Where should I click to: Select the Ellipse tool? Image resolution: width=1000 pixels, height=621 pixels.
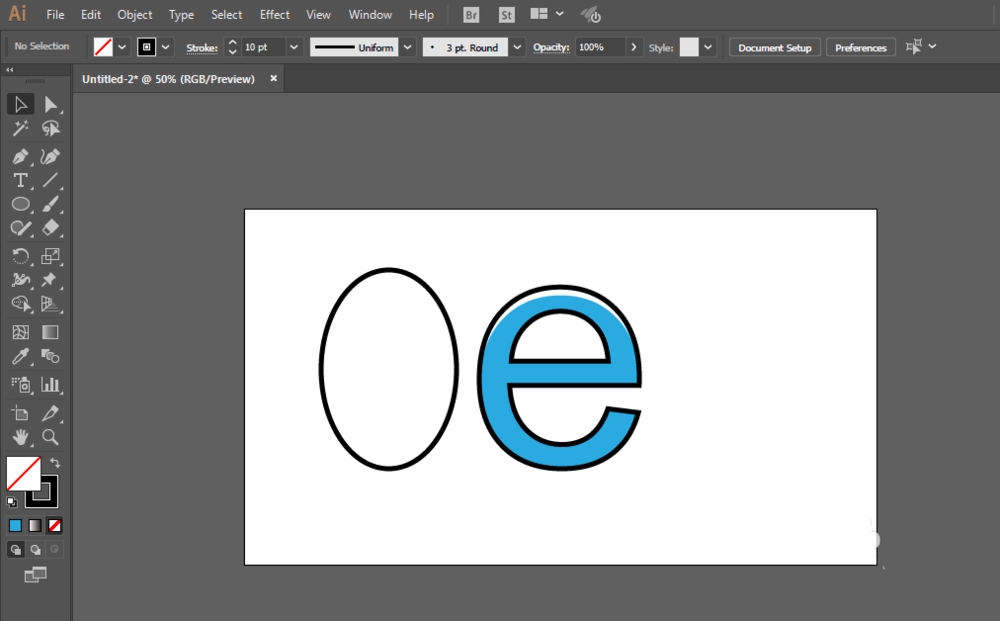click(x=20, y=204)
